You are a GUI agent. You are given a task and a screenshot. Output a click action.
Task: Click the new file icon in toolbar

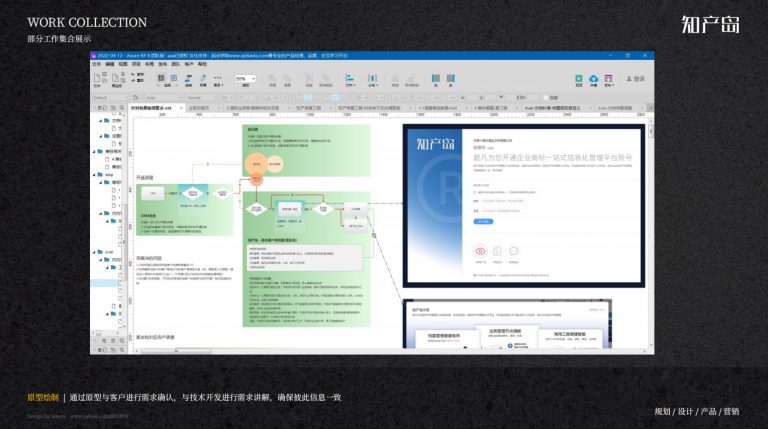97,78
